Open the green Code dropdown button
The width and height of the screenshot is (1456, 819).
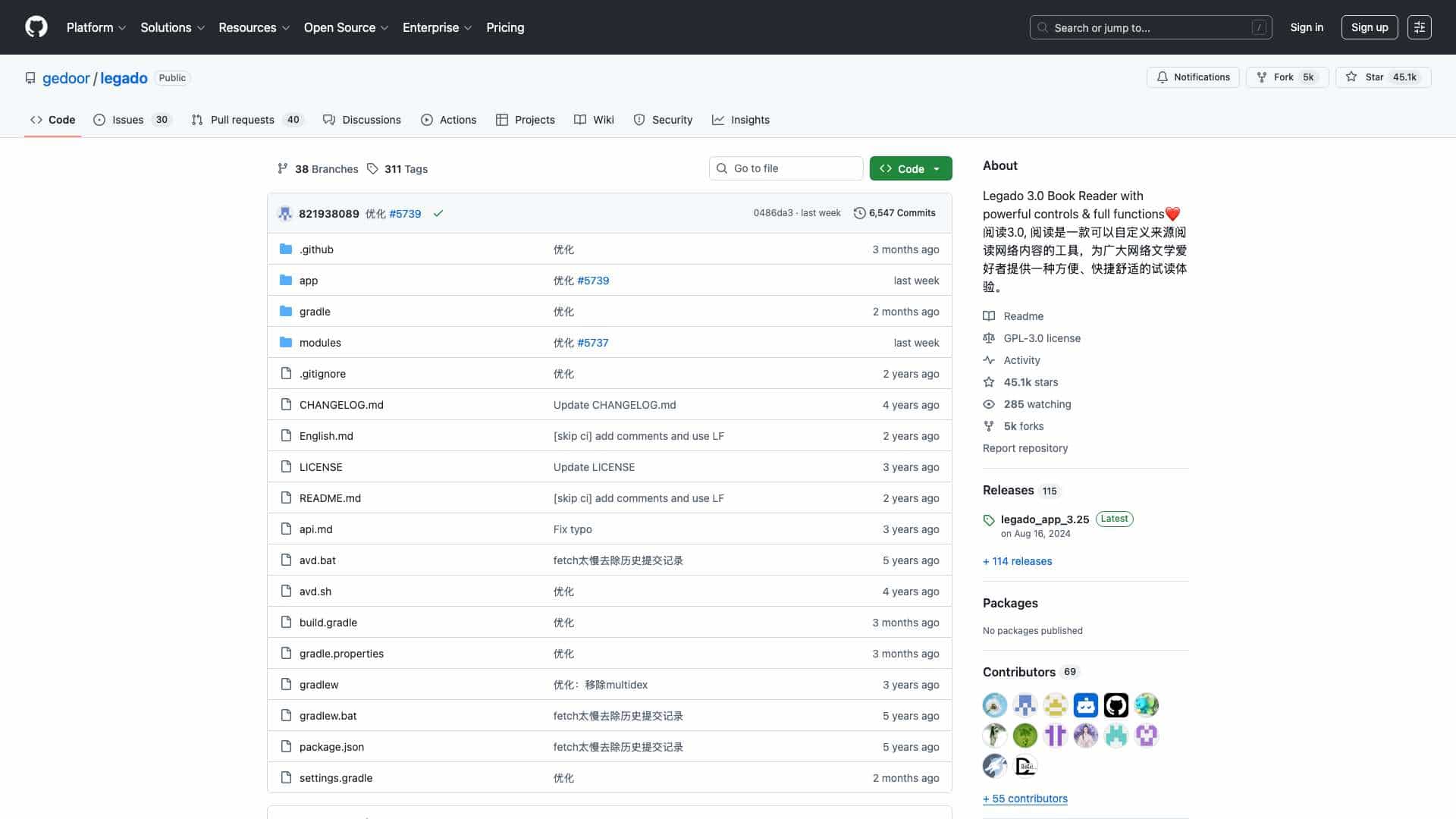click(911, 168)
